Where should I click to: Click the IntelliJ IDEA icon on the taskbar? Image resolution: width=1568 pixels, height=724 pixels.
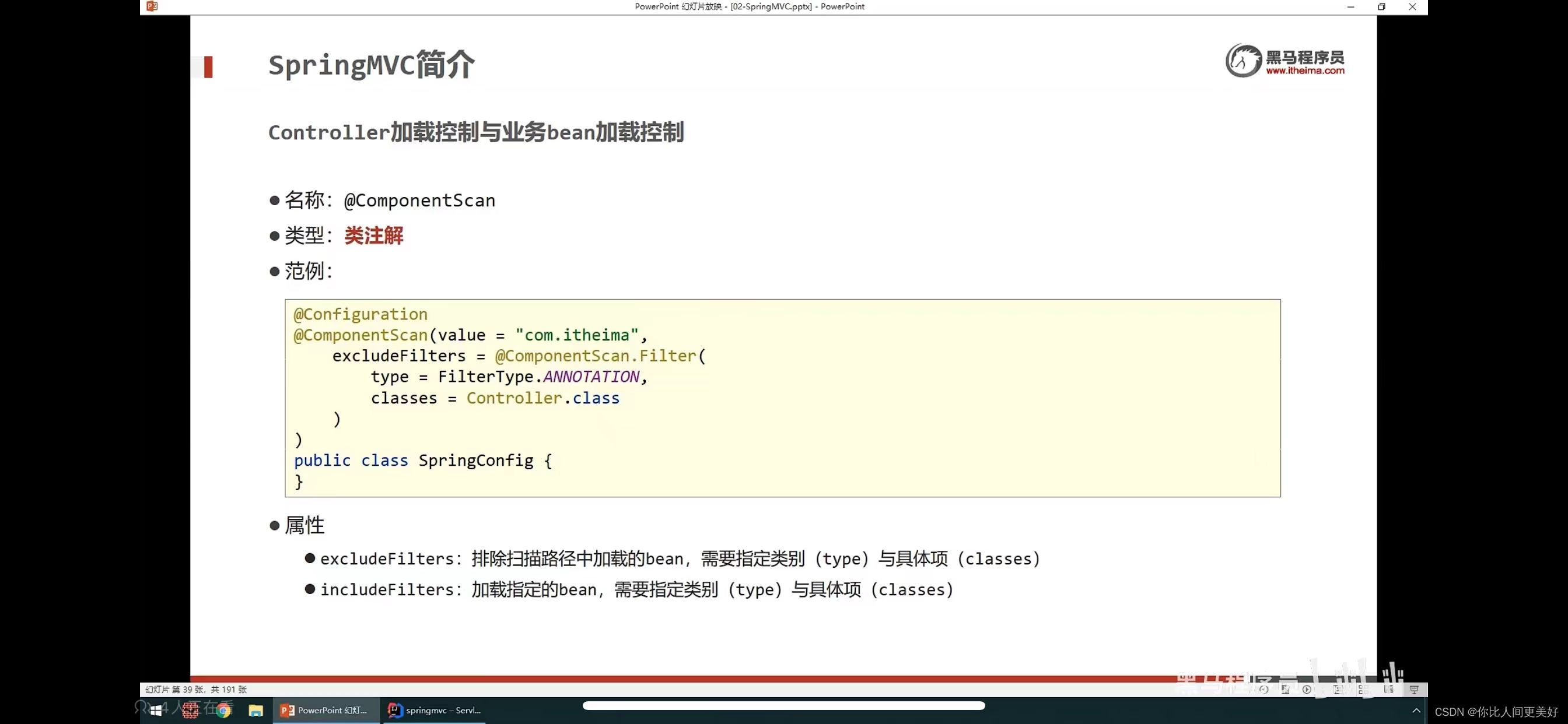click(x=395, y=710)
